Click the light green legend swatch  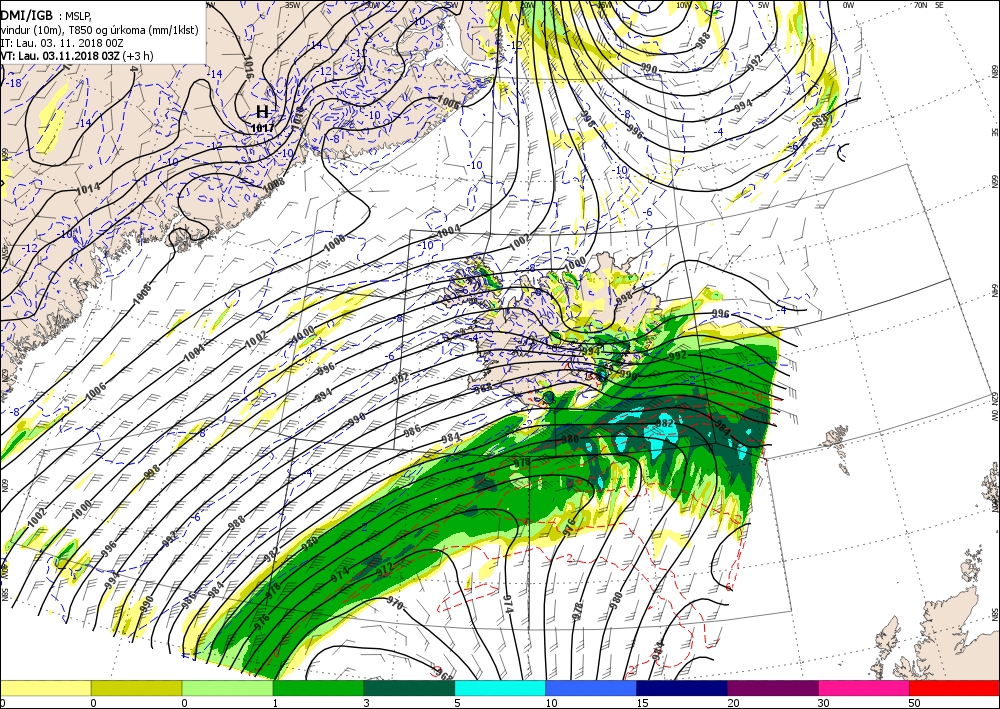tap(228, 688)
